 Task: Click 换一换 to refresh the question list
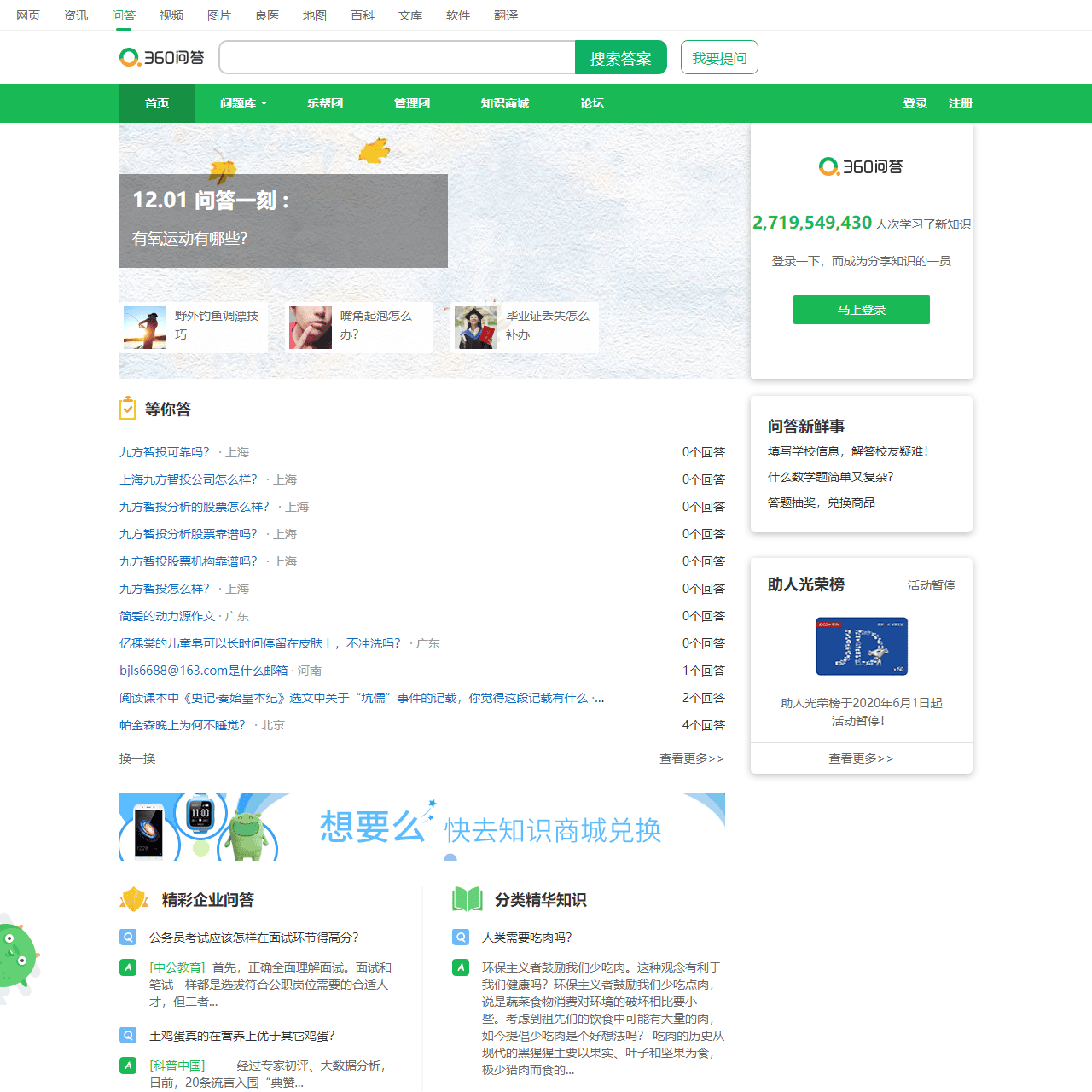tap(136, 758)
